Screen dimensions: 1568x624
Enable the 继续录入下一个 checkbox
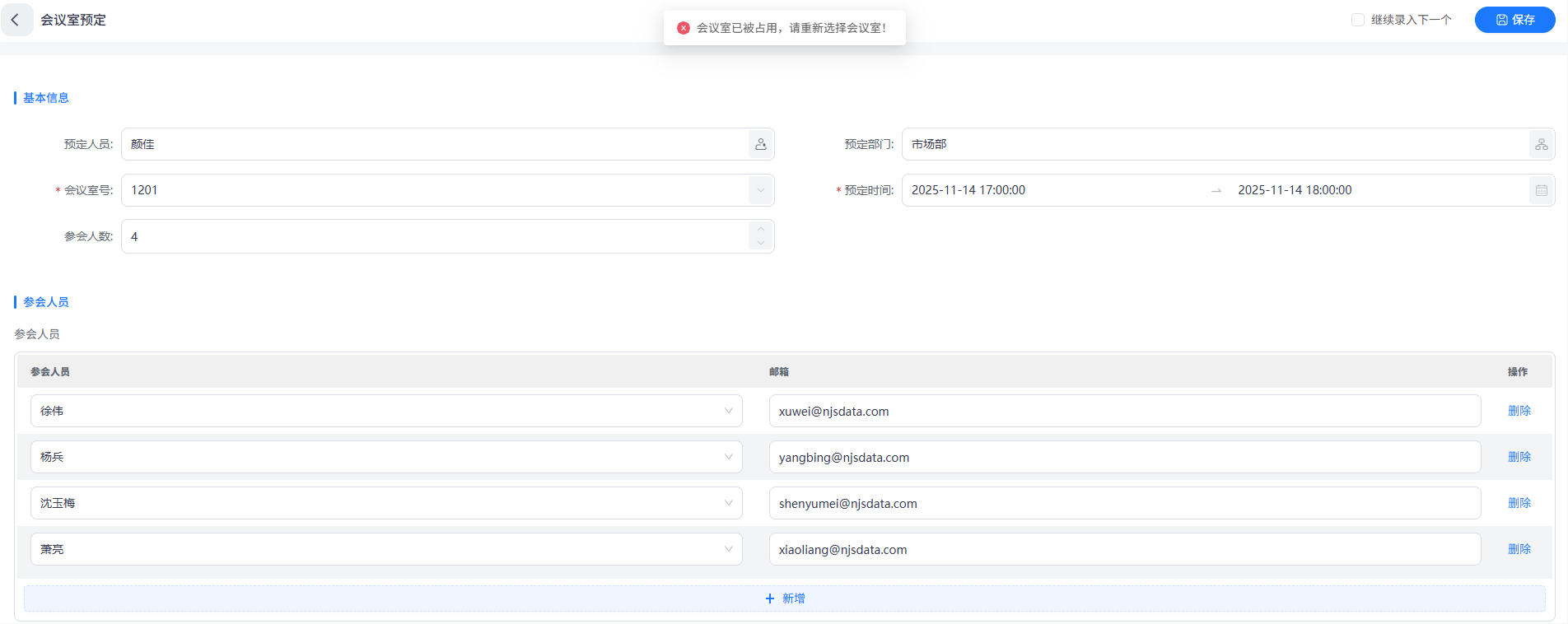coord(1358,20)
